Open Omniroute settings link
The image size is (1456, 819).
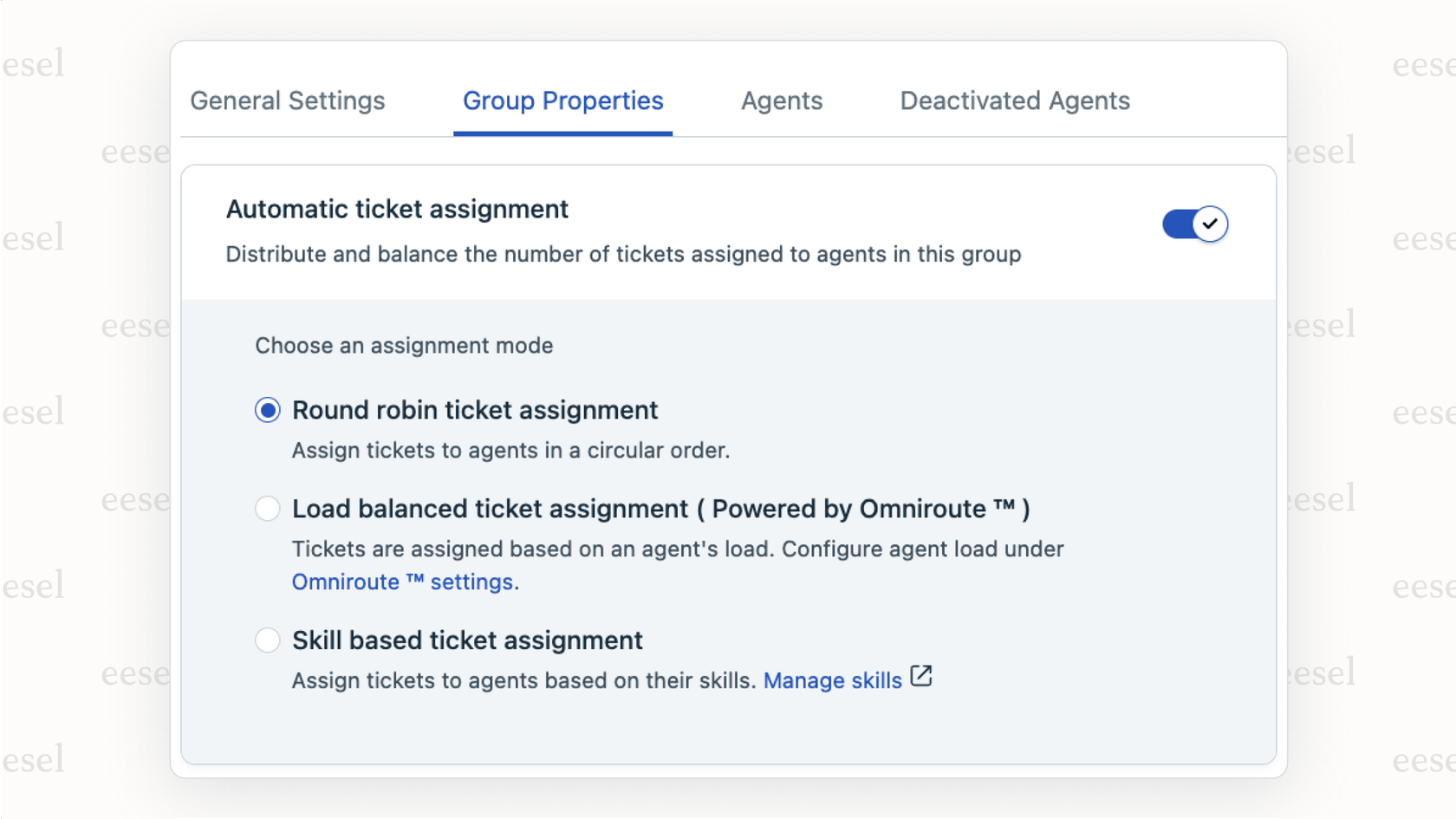(401, 582)
